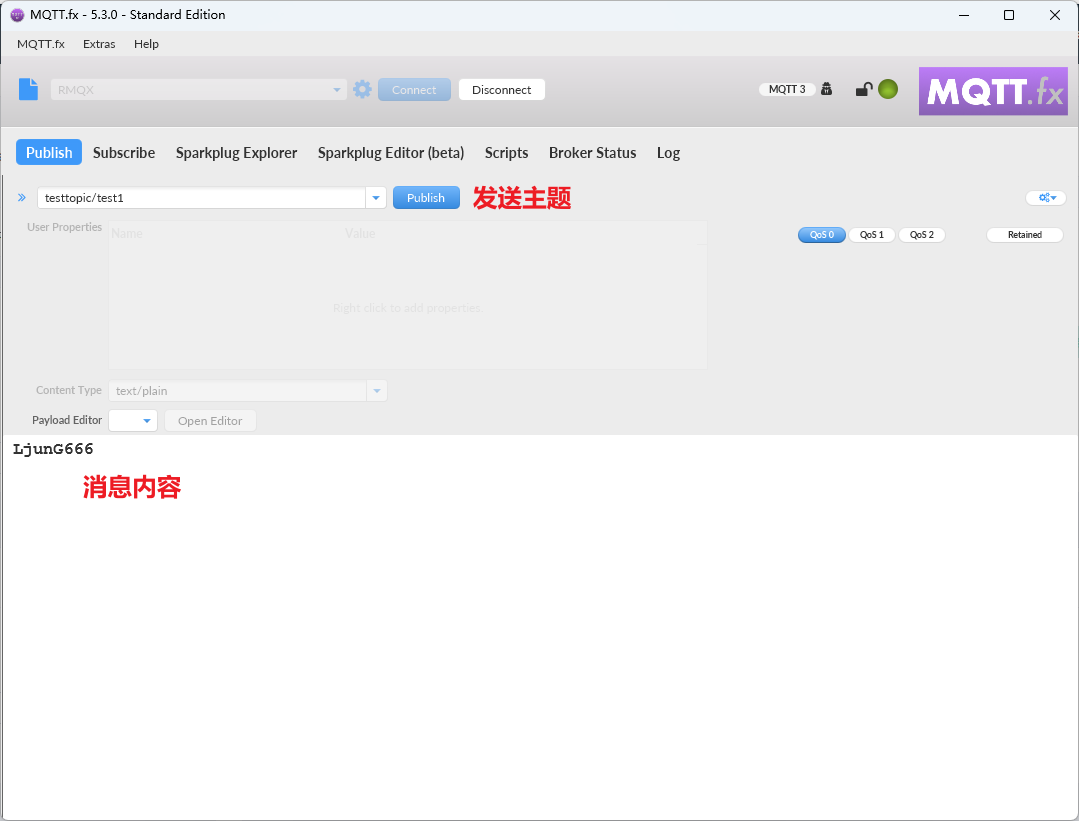This screenshot has width=1079, height=821.
Task: Click the Open Editor button
Action: pyautogui.click(x=210, y=420)
